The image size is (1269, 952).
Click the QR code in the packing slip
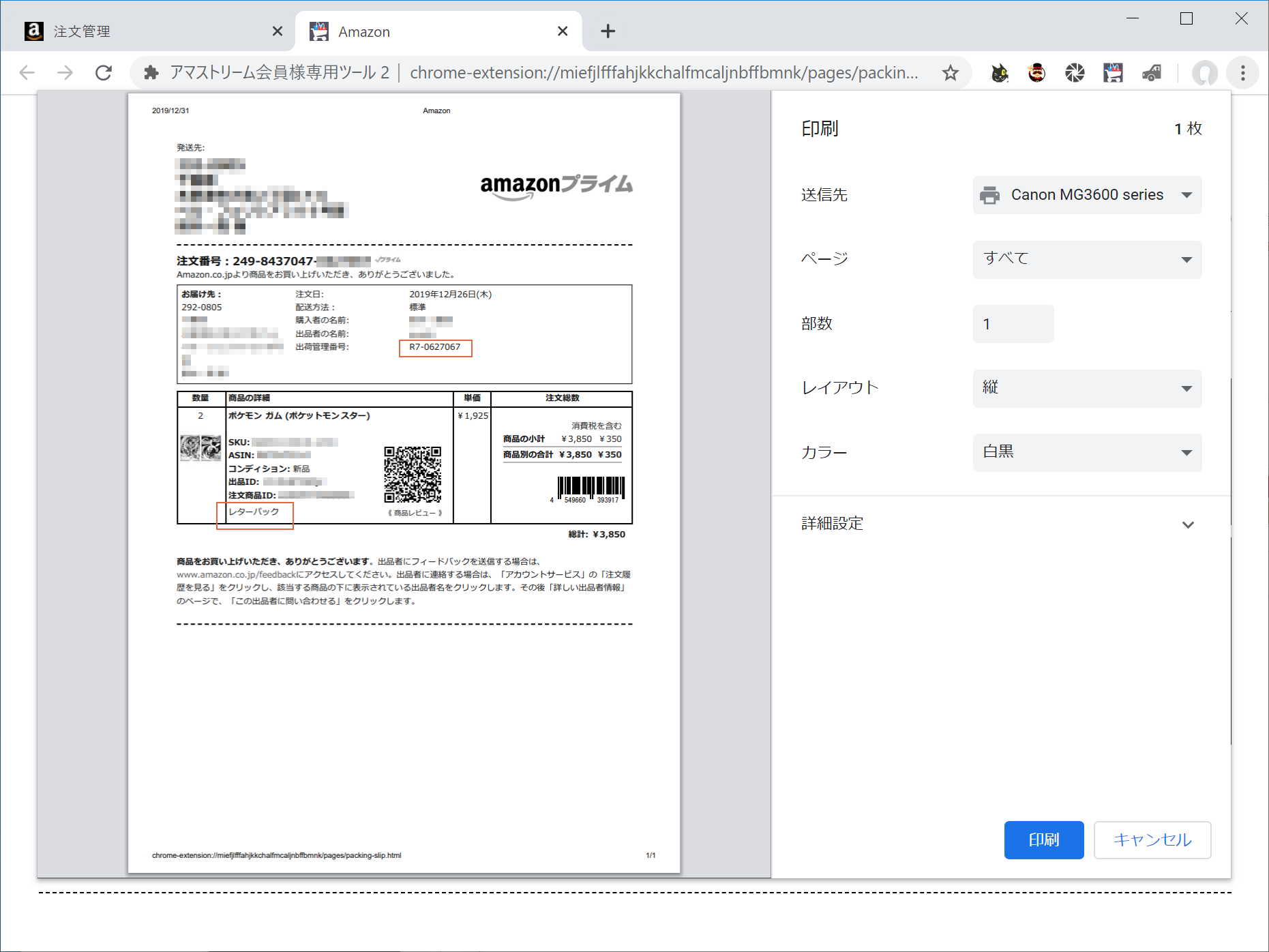[x=413, y=475]
